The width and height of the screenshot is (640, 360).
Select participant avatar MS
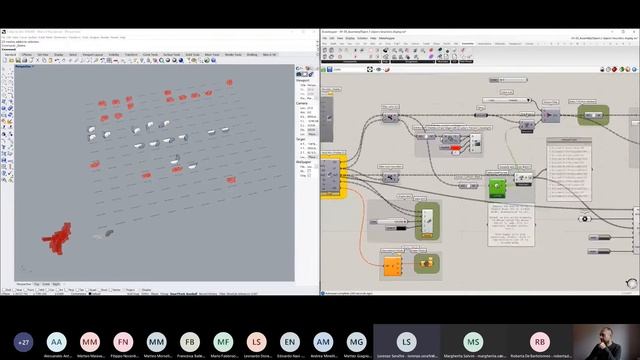pyautogui.click(x=473, y=342)
